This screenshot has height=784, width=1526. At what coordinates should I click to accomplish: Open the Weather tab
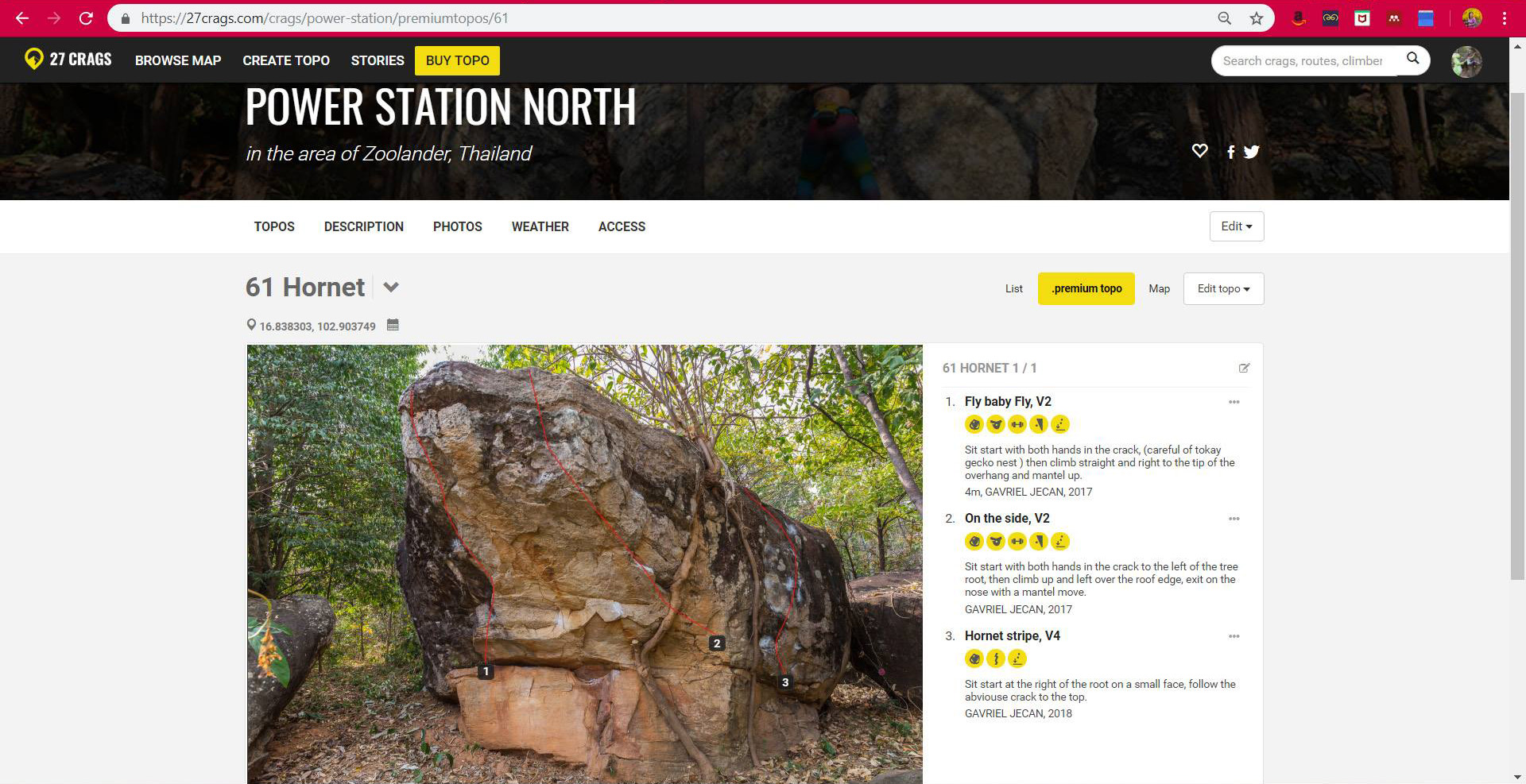pos(540,226)
